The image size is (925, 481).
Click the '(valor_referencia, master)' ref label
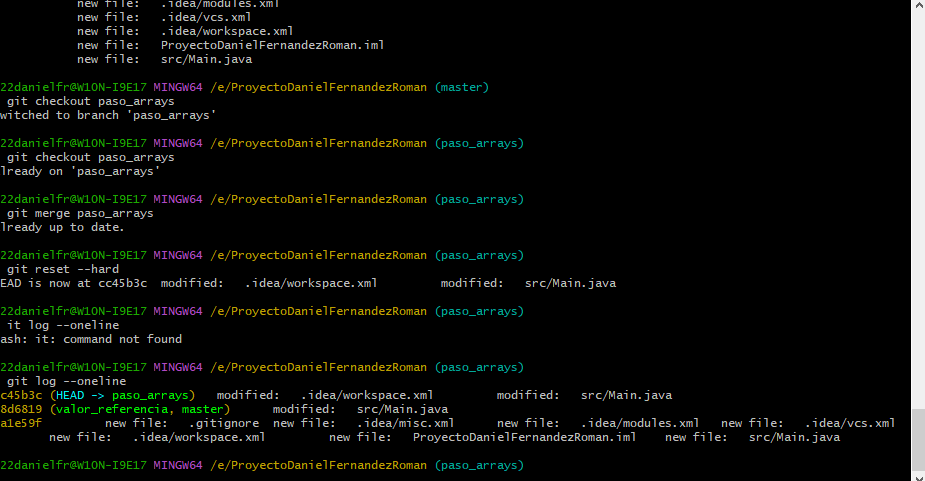pyautogui.click(x=140, y=410)
